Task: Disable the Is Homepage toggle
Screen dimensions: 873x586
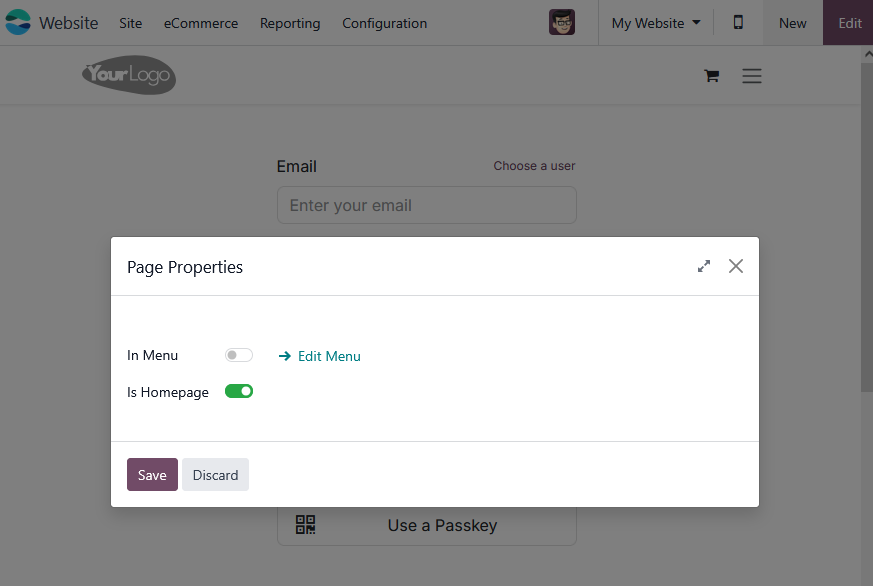Action: (239, 391)
